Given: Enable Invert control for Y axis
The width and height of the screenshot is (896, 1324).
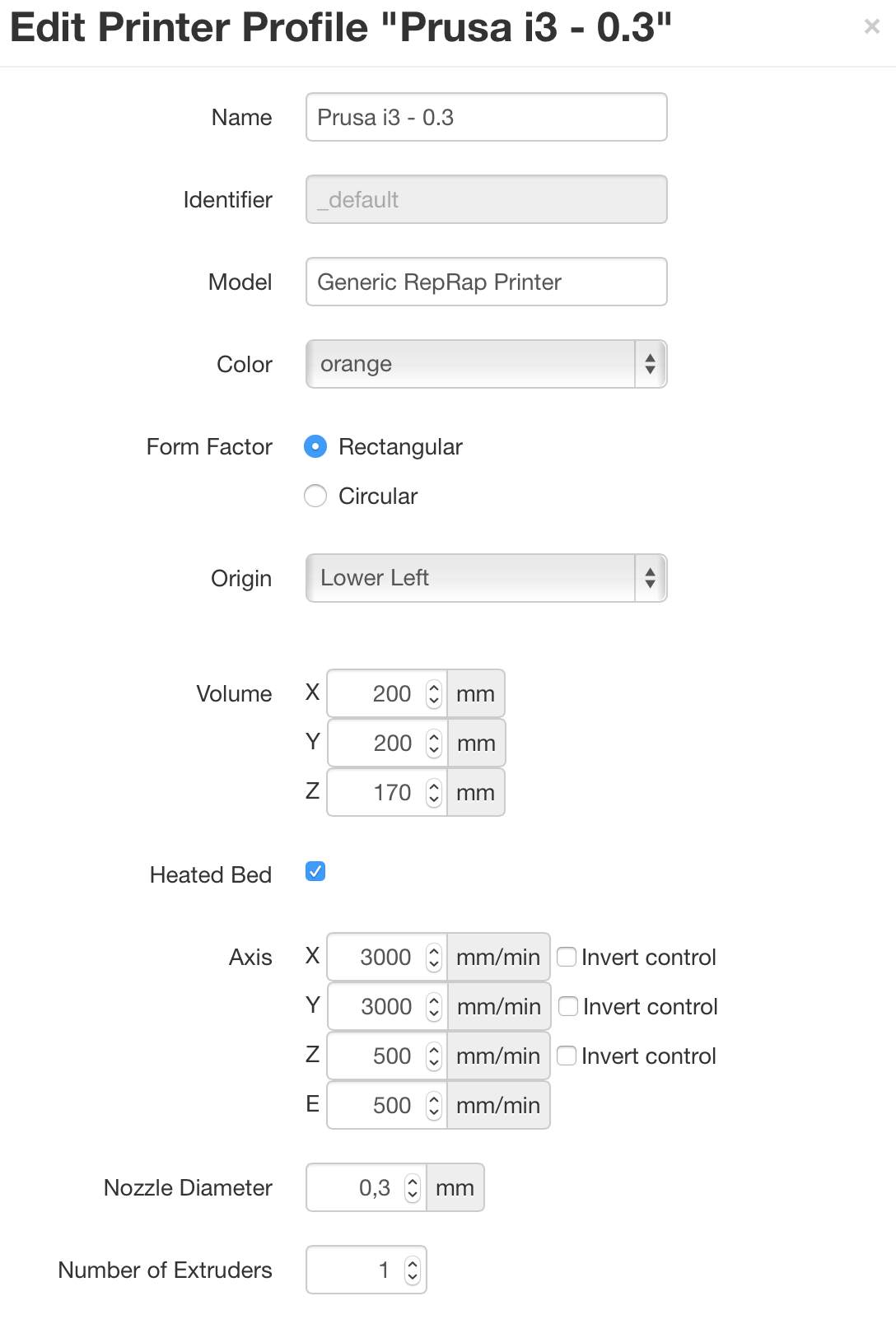Looking at the screenshot, I should coord(568,1006).
